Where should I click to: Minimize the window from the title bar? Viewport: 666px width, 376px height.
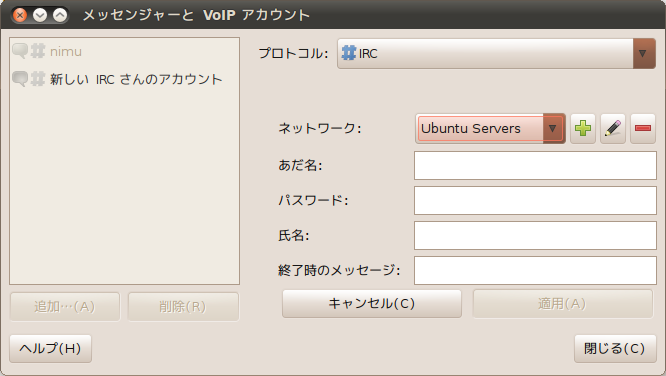pyautogui.click(x=40, y=15)
